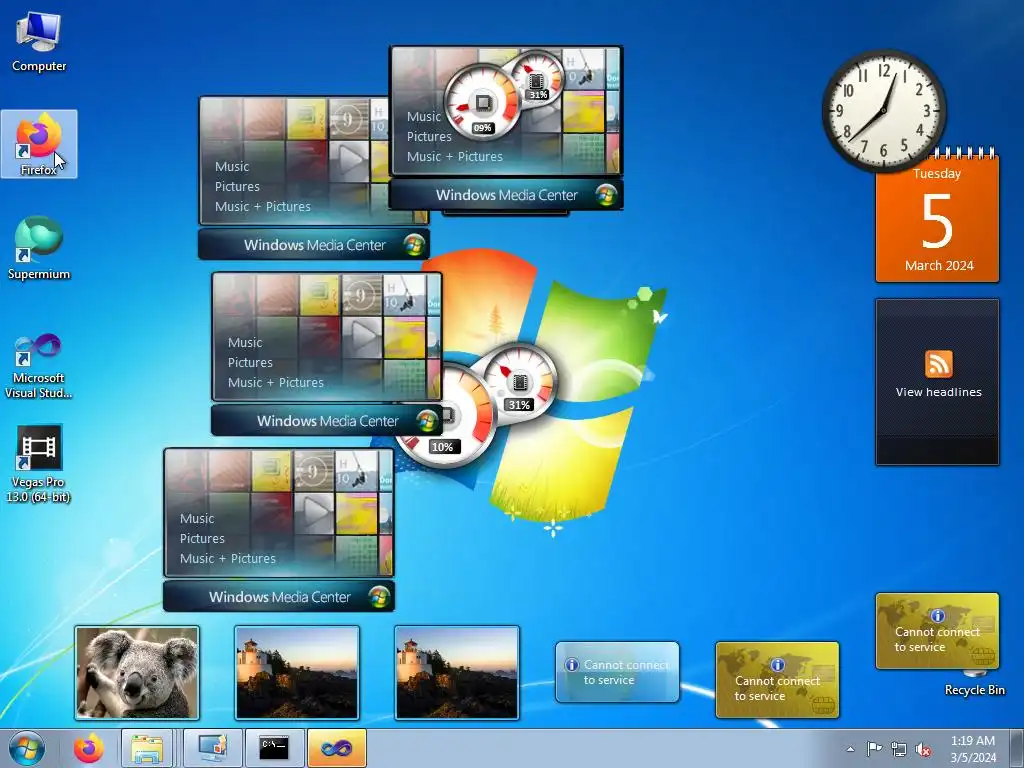
Task: Click the 31% memory dial beside the 09% dial
Action: pos(537,80)
